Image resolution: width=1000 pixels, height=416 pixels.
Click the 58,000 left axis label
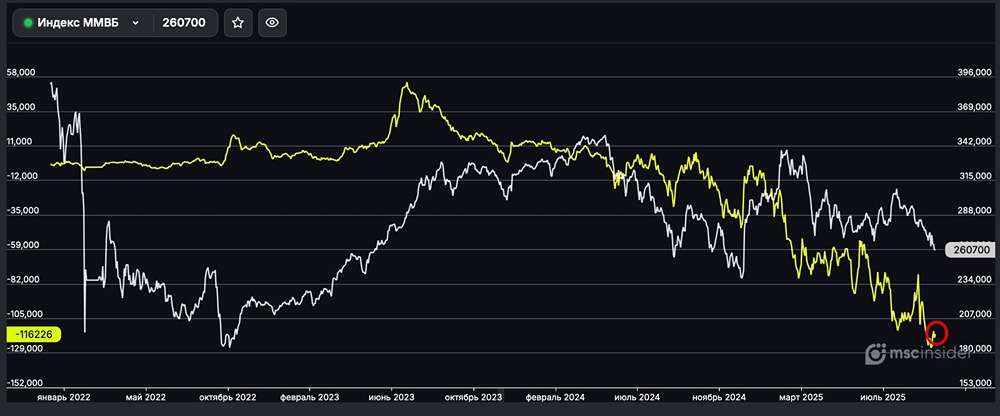pyautogui.click(x=21, y=73)
